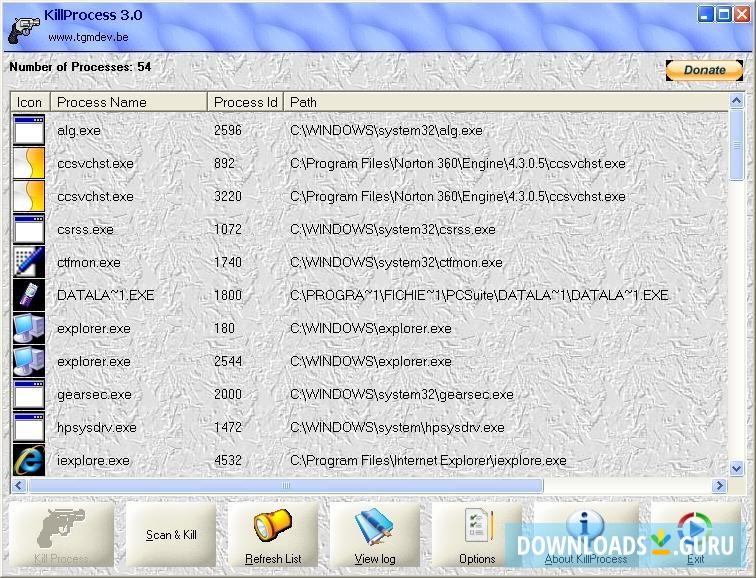Open the View log button
Image resolution: width=756 pixels, height=578 pixels.
coord(375,535)
